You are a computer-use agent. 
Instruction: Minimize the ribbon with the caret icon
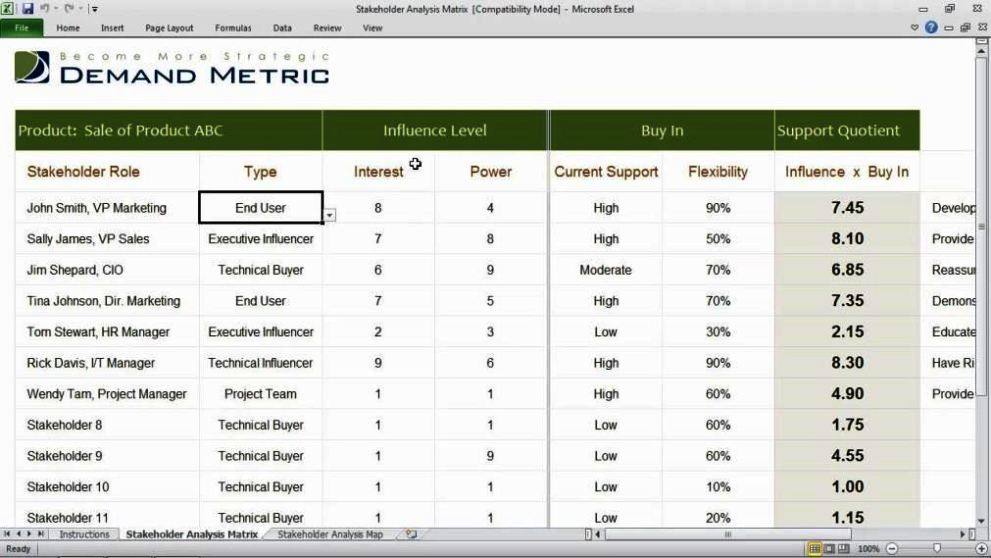916,28
